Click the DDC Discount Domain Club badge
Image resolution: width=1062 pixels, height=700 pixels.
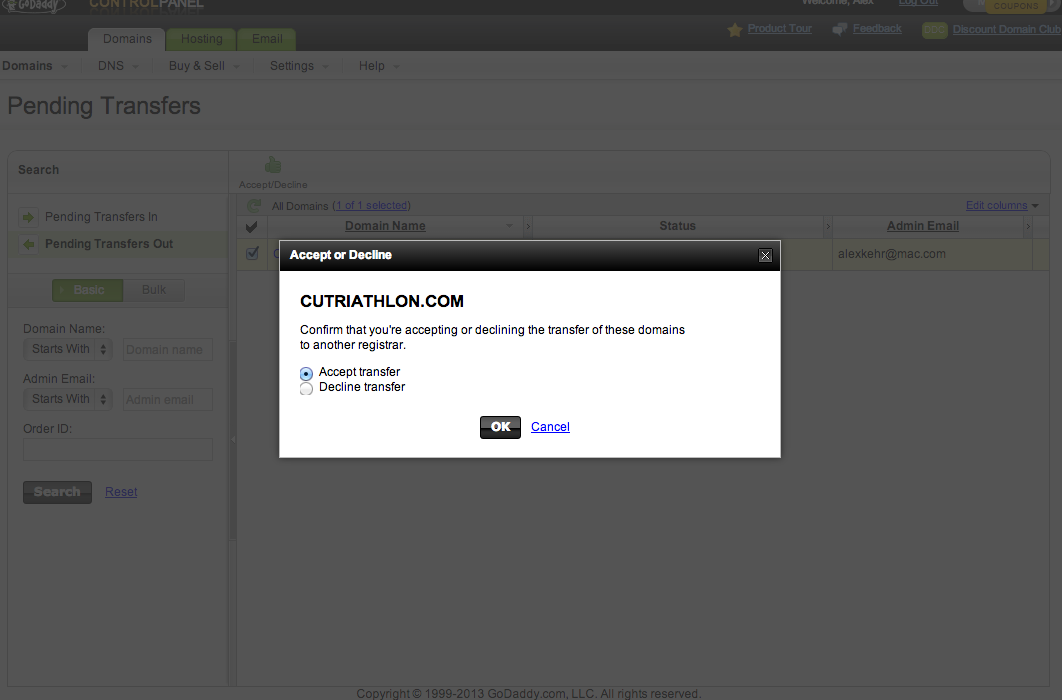934,30
